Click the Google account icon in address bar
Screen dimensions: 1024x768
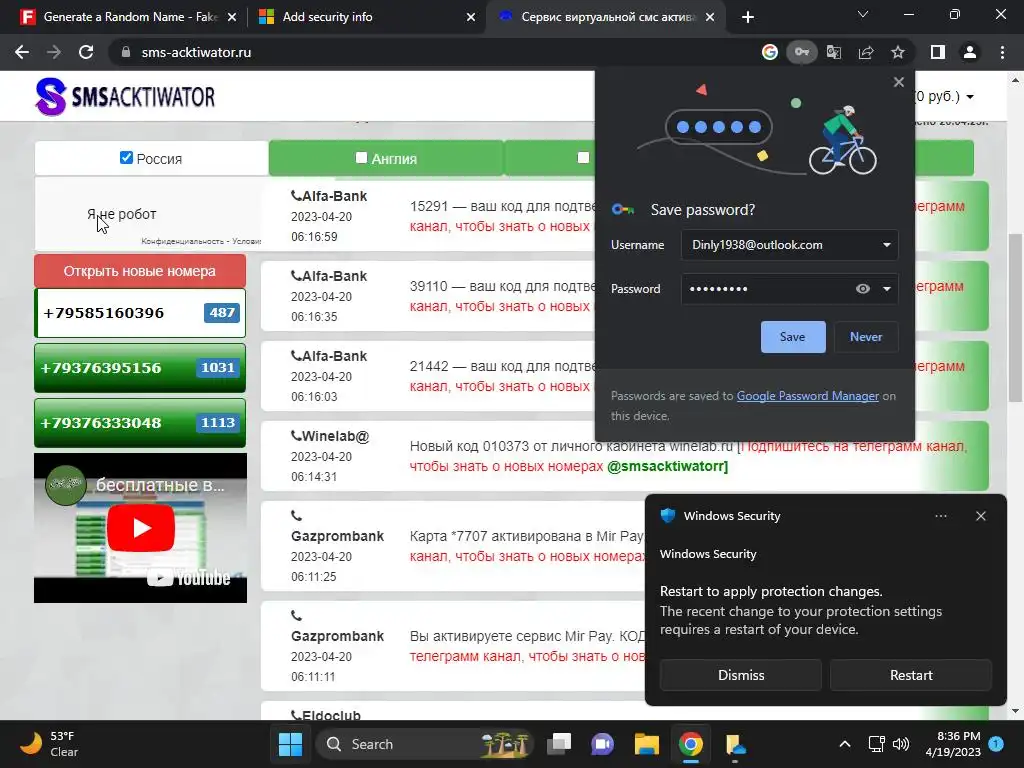(x=770, y=52)
